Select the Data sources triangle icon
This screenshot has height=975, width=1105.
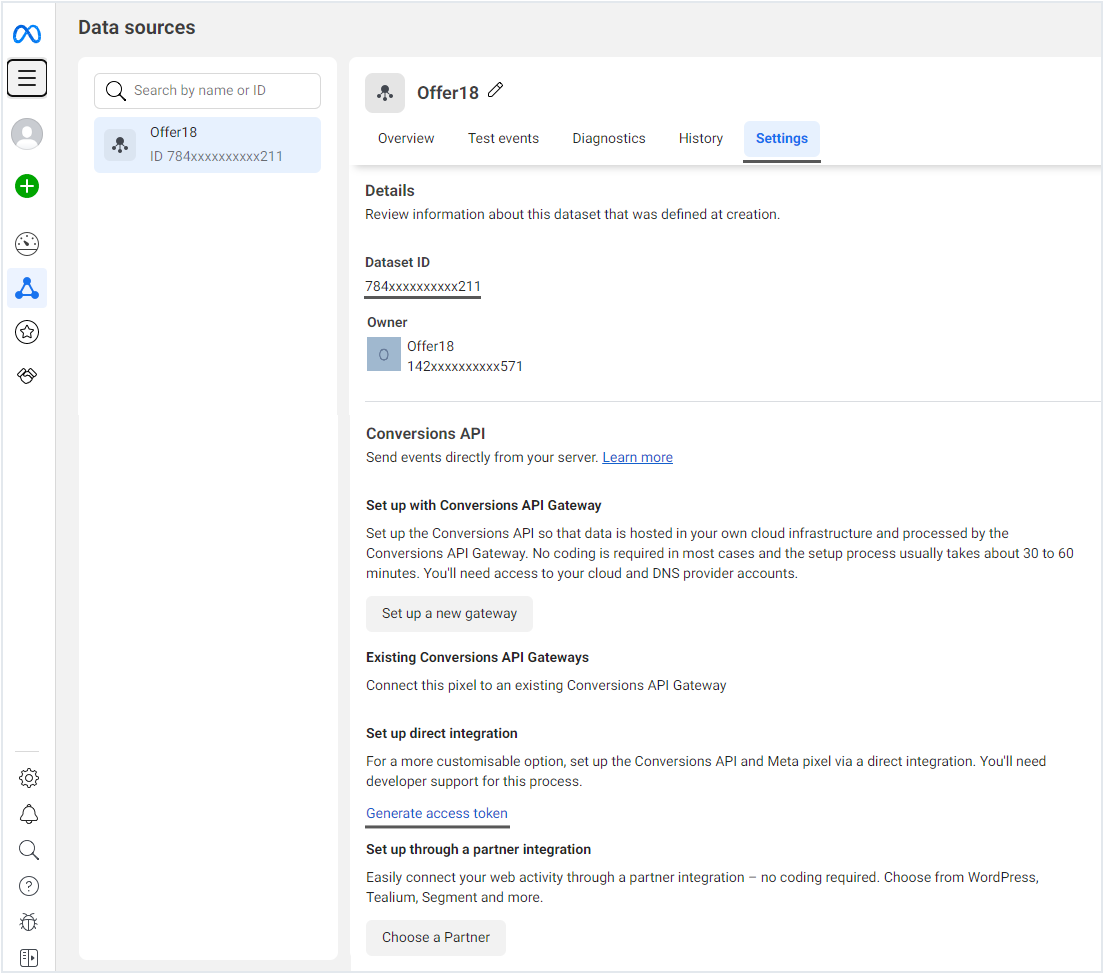[x=27, y=289]
